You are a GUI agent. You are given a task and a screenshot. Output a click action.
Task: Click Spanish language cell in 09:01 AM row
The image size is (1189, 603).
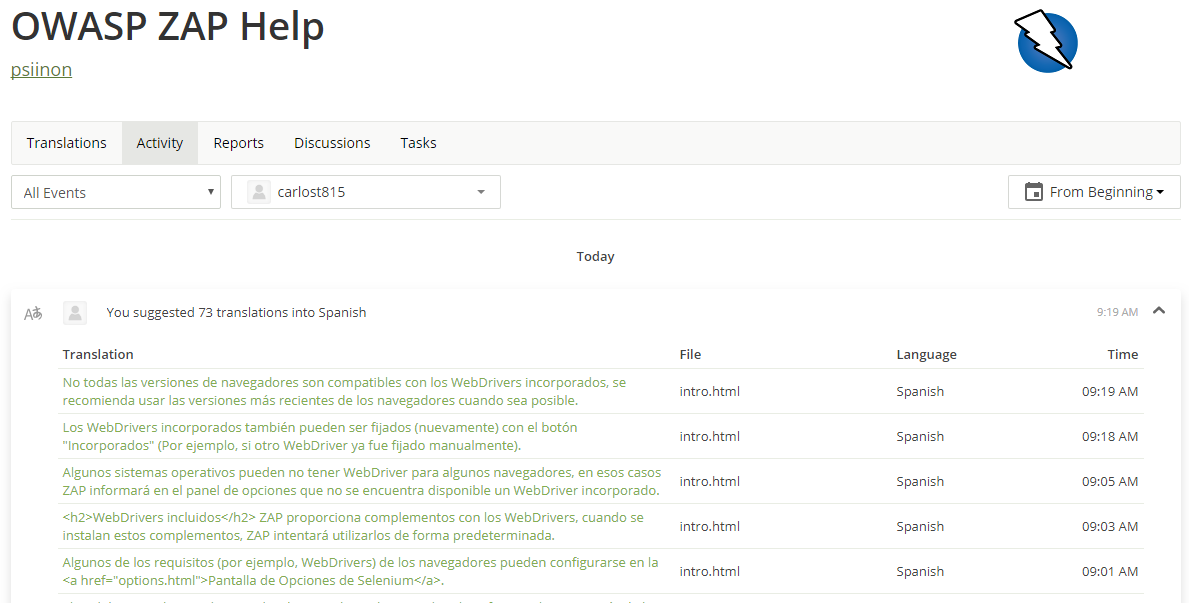(920, 571)
